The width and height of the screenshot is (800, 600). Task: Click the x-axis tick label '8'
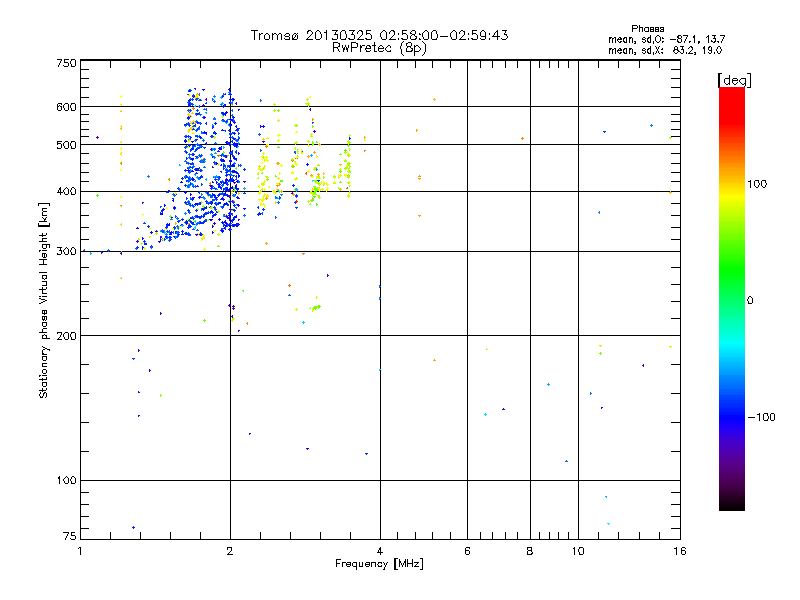coord(530,551)
